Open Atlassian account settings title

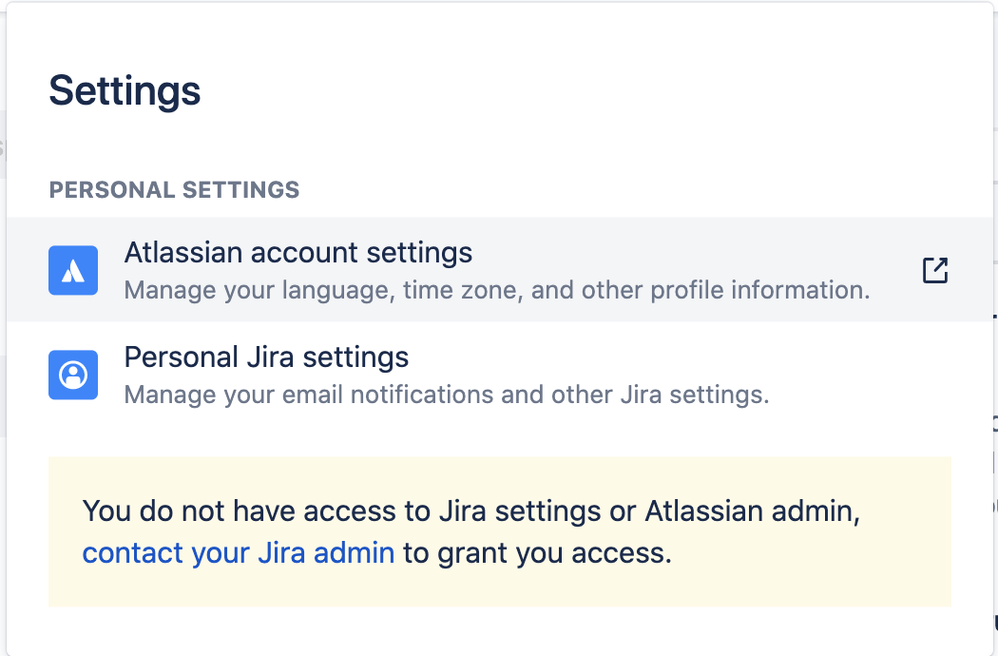click(x=298, y=253)
